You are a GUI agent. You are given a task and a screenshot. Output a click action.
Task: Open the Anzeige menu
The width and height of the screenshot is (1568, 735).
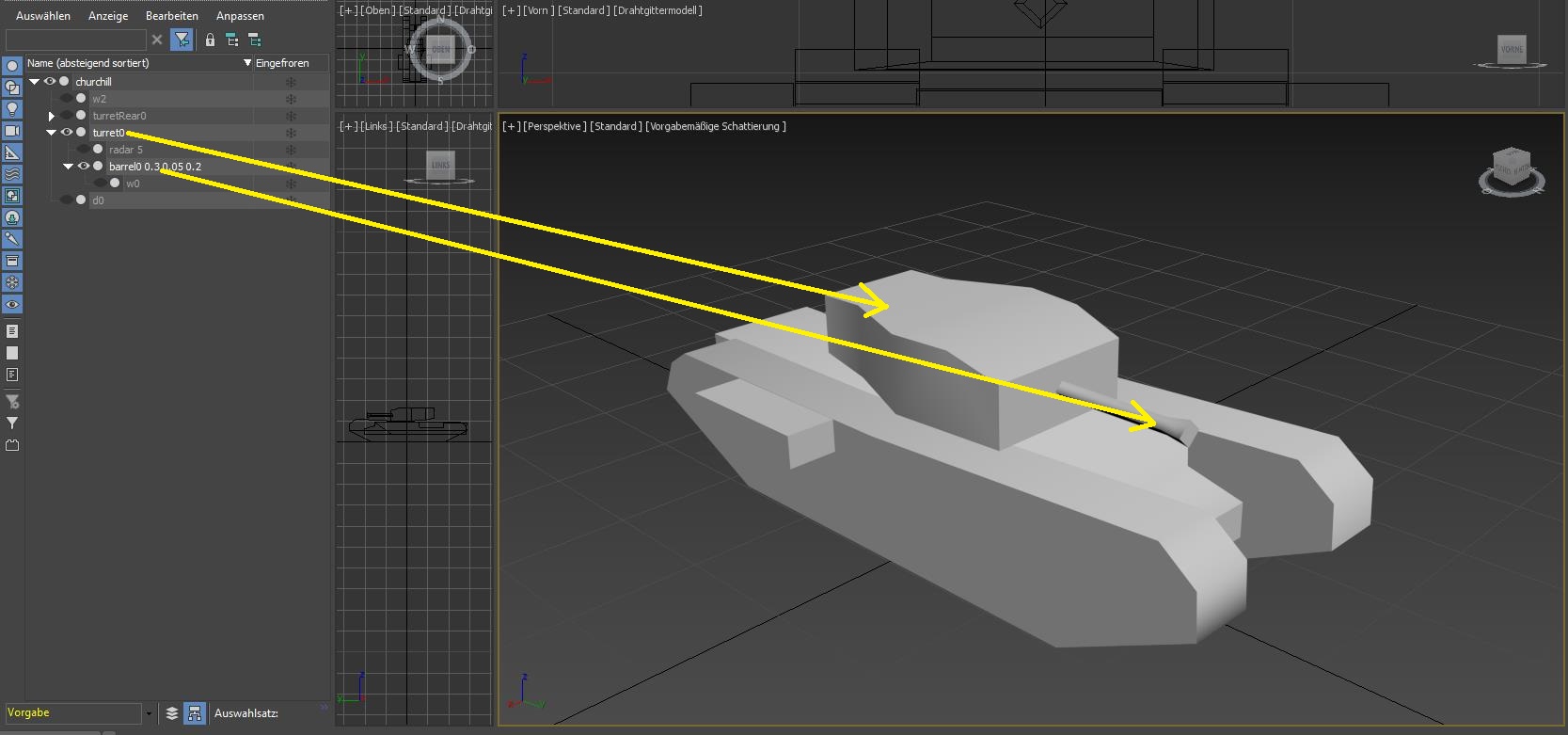click(108, 16)
